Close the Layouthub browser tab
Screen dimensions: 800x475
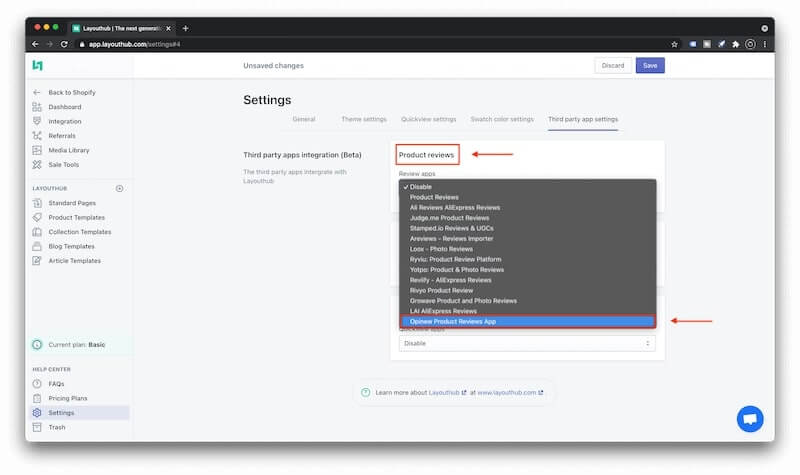(x=168, y=29)
